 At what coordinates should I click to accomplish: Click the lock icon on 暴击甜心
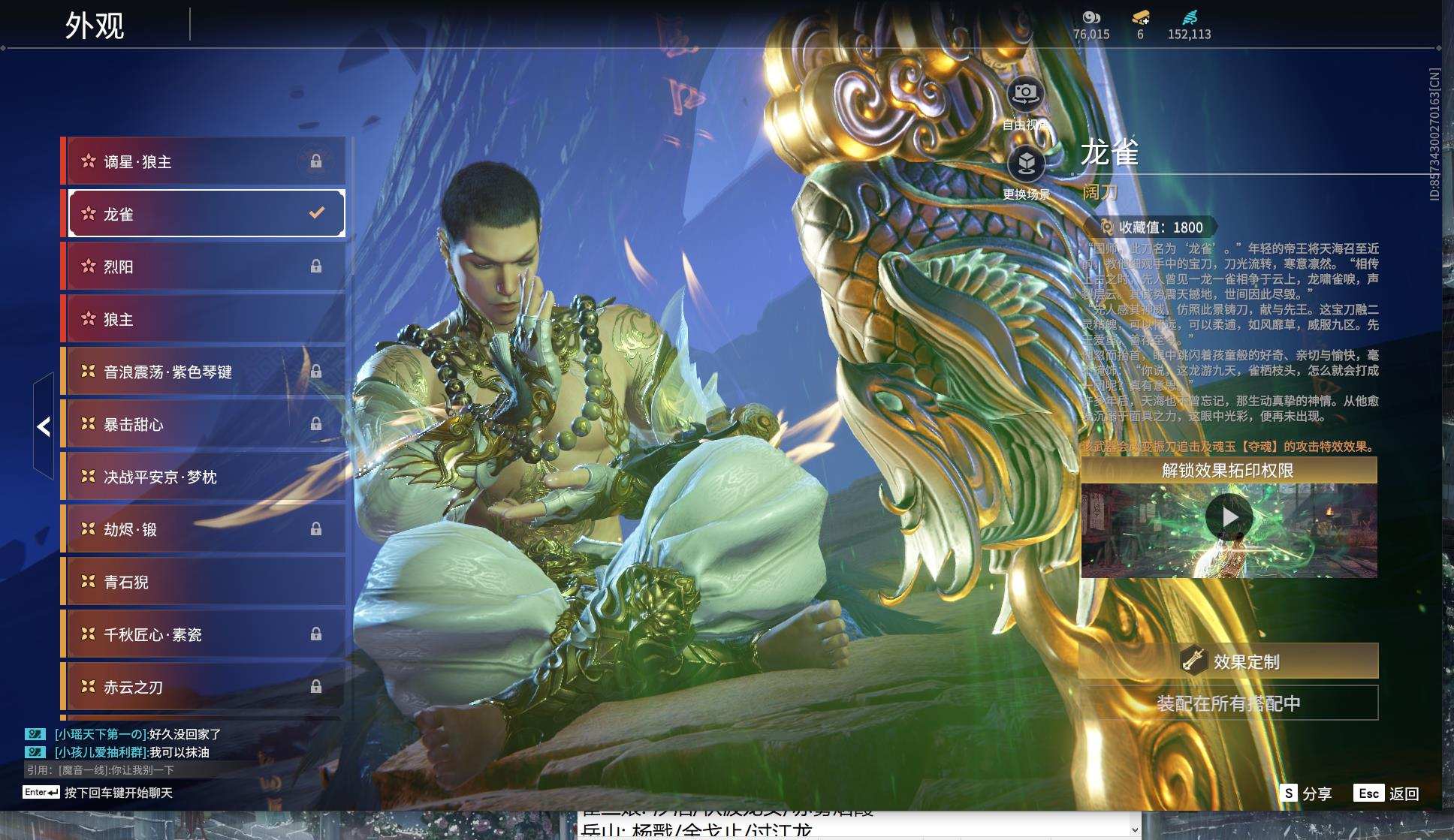click(316, 424)
